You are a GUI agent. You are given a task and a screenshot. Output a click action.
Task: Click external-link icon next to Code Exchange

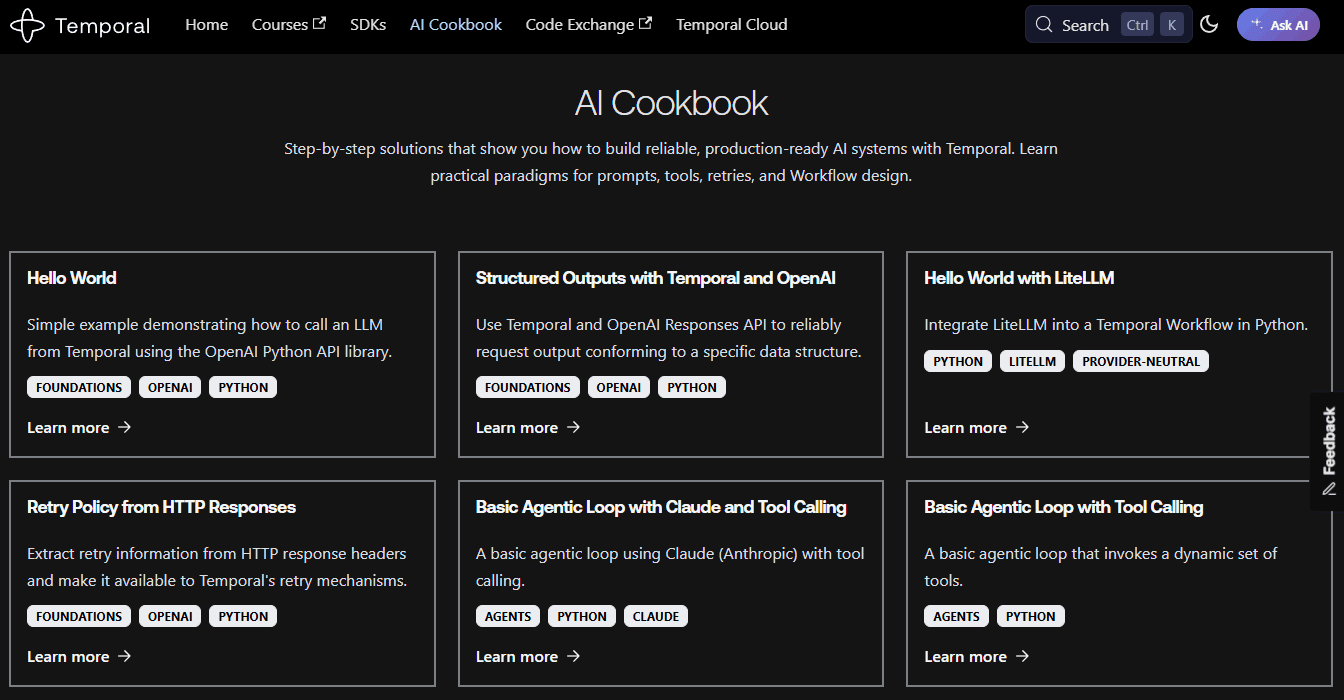(645, 23)
